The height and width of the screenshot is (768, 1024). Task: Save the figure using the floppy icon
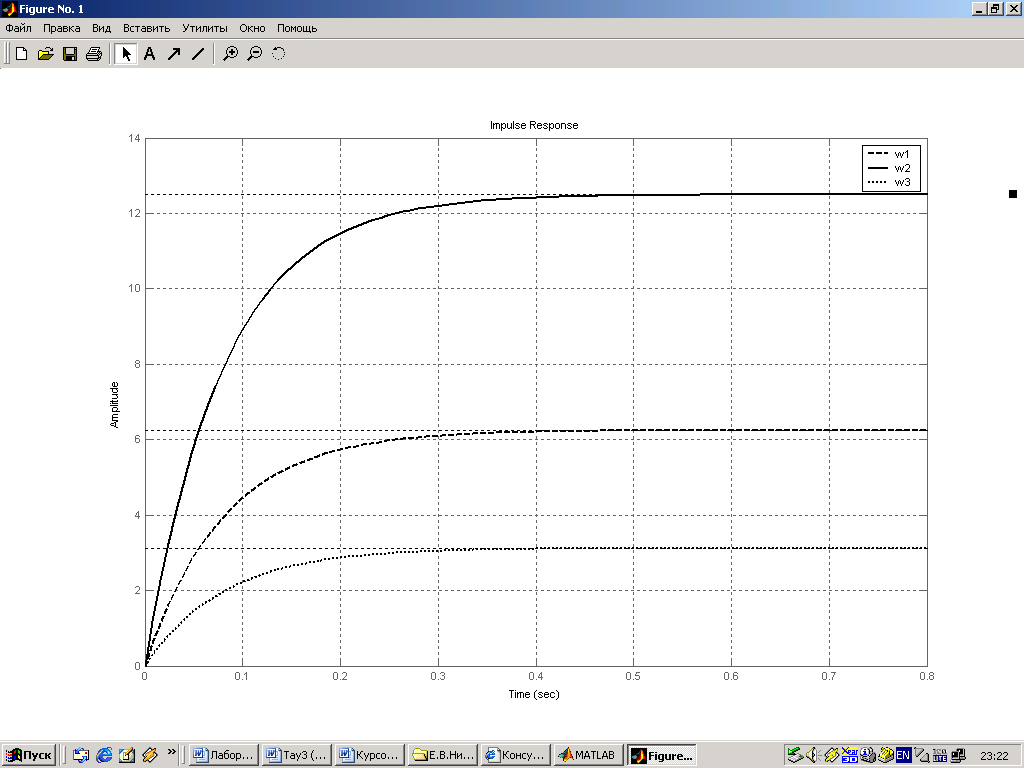pyautogui.click(x=70, y=54)
